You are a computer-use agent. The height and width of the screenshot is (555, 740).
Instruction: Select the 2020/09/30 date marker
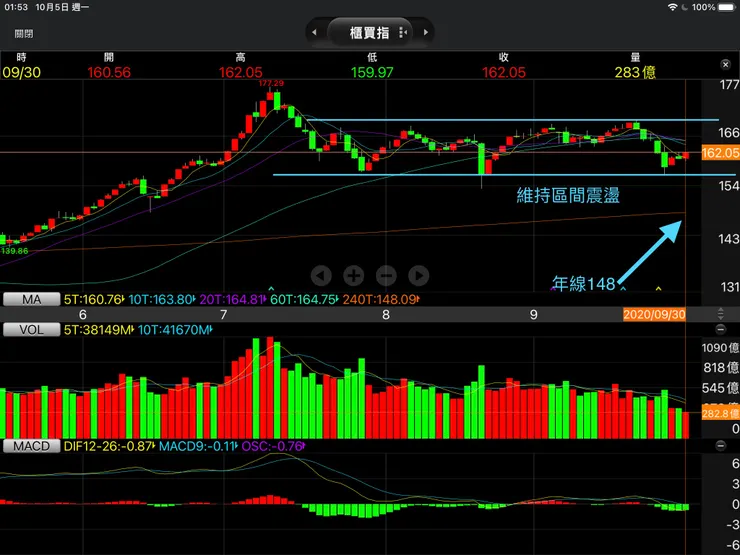654,314
